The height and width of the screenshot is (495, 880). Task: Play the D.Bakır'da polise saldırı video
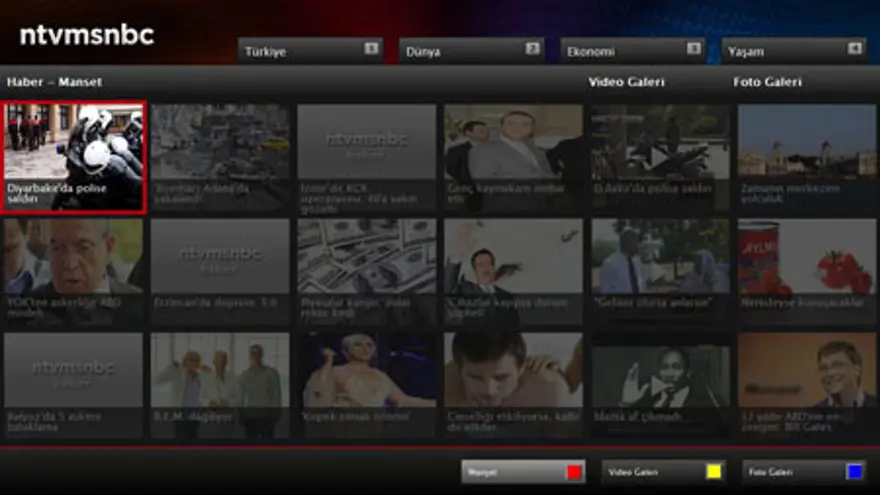tap(660, 155)
